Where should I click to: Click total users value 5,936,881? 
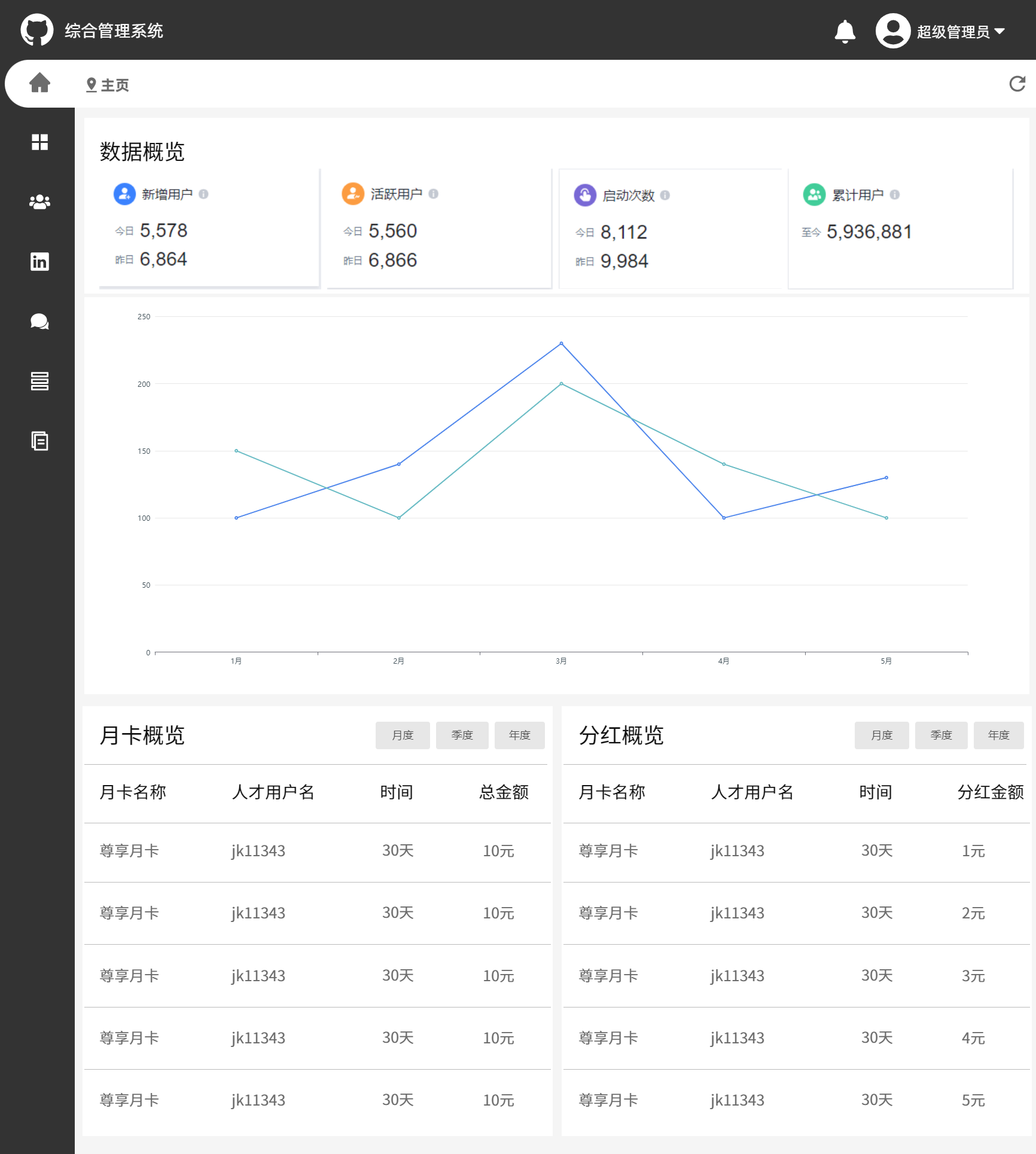point(869,231)
